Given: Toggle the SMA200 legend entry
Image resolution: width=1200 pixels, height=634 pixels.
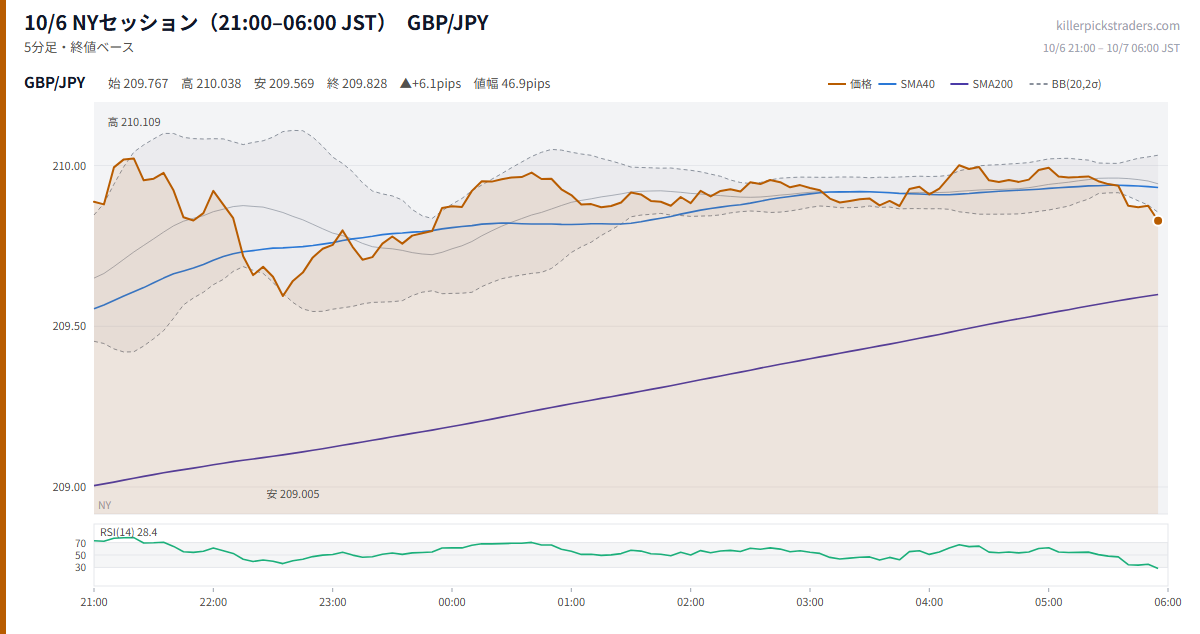Looking at the screenshot, I should click(981, 84).
